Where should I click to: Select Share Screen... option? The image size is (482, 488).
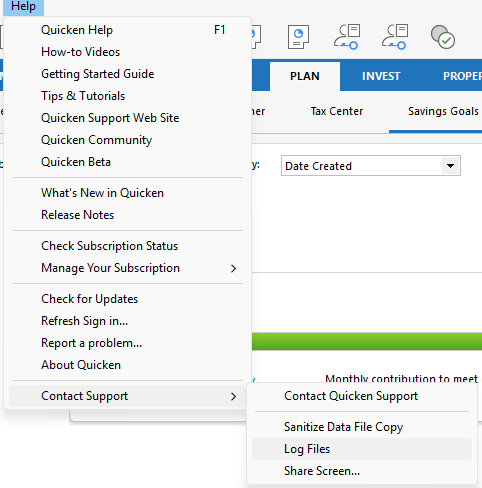(362, 471)
